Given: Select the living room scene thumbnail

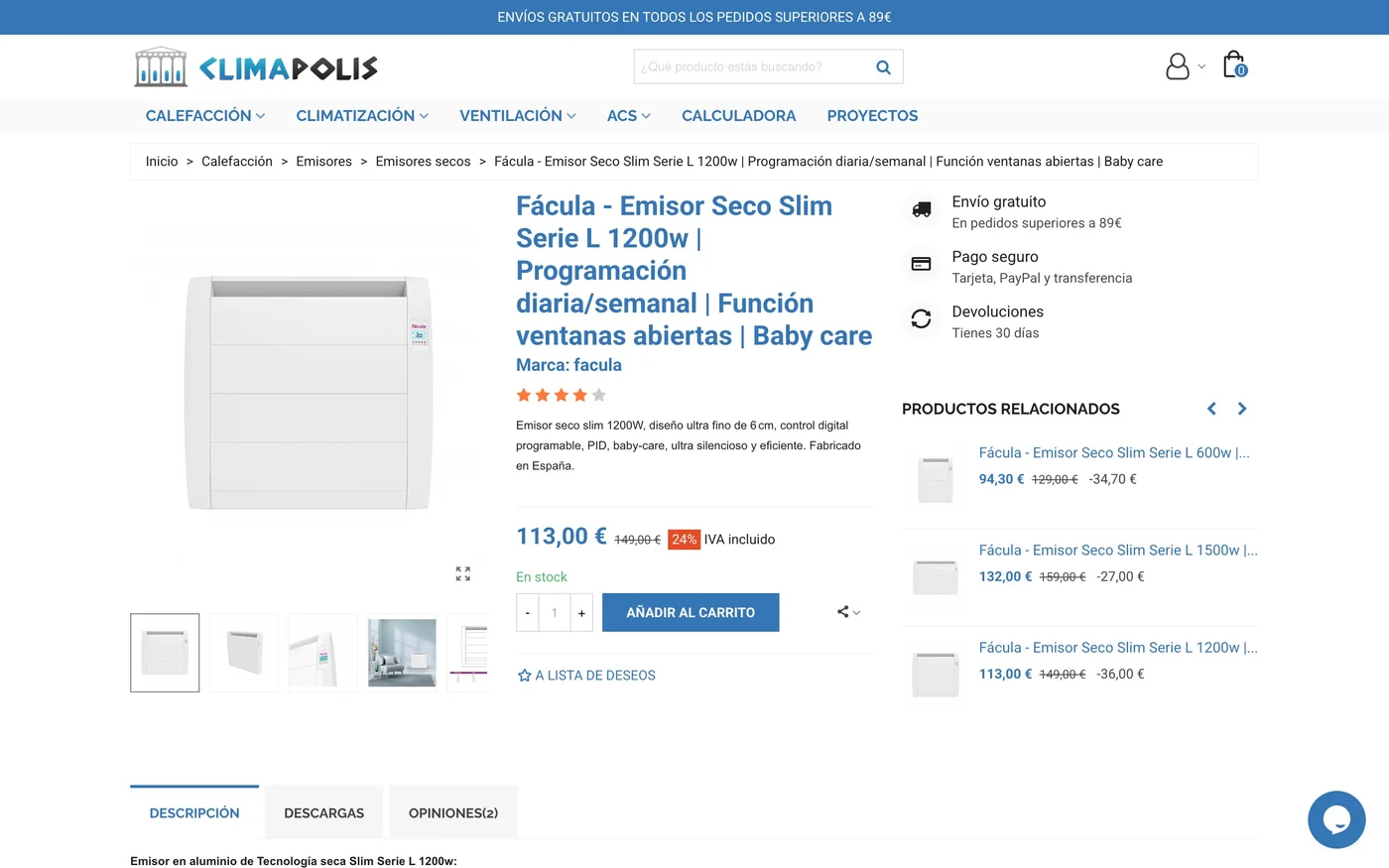Looking at the screenshot, I should 402,653.
